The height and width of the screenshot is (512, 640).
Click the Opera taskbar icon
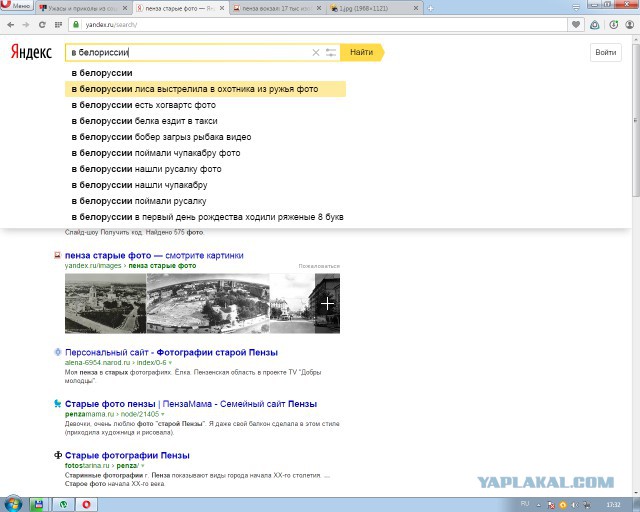[x=87, y=505]
